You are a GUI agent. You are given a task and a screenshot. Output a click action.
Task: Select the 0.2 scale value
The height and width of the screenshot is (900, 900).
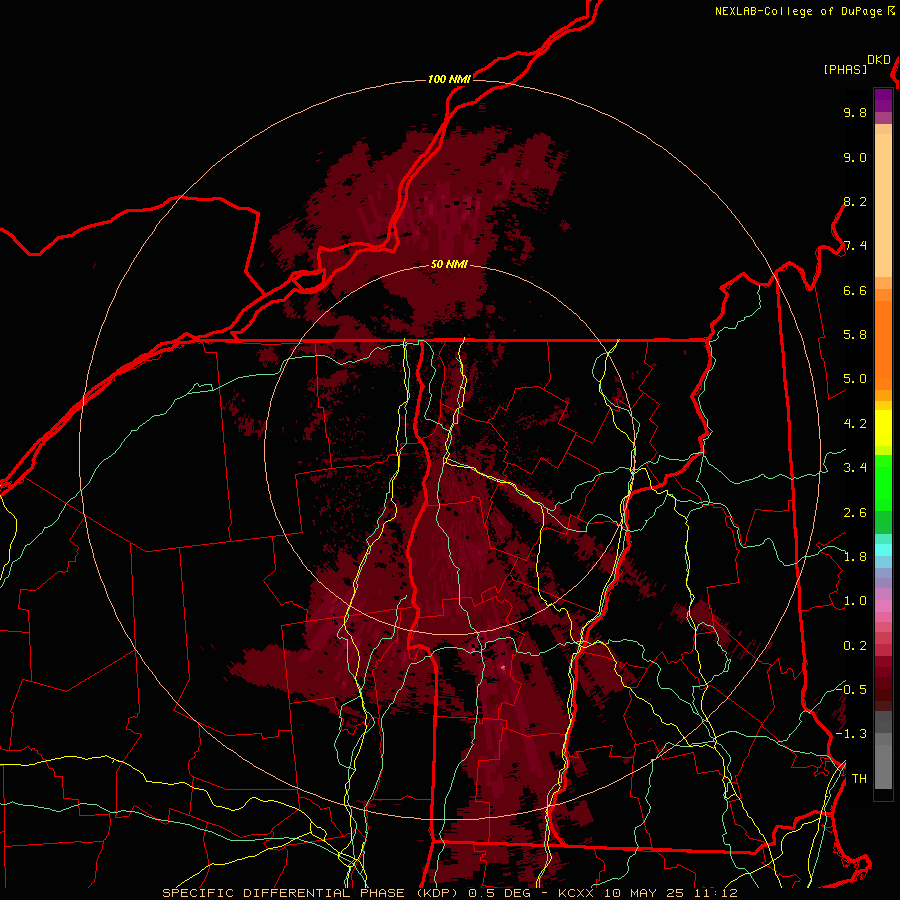pyautogui.click(x=855, y=646)
